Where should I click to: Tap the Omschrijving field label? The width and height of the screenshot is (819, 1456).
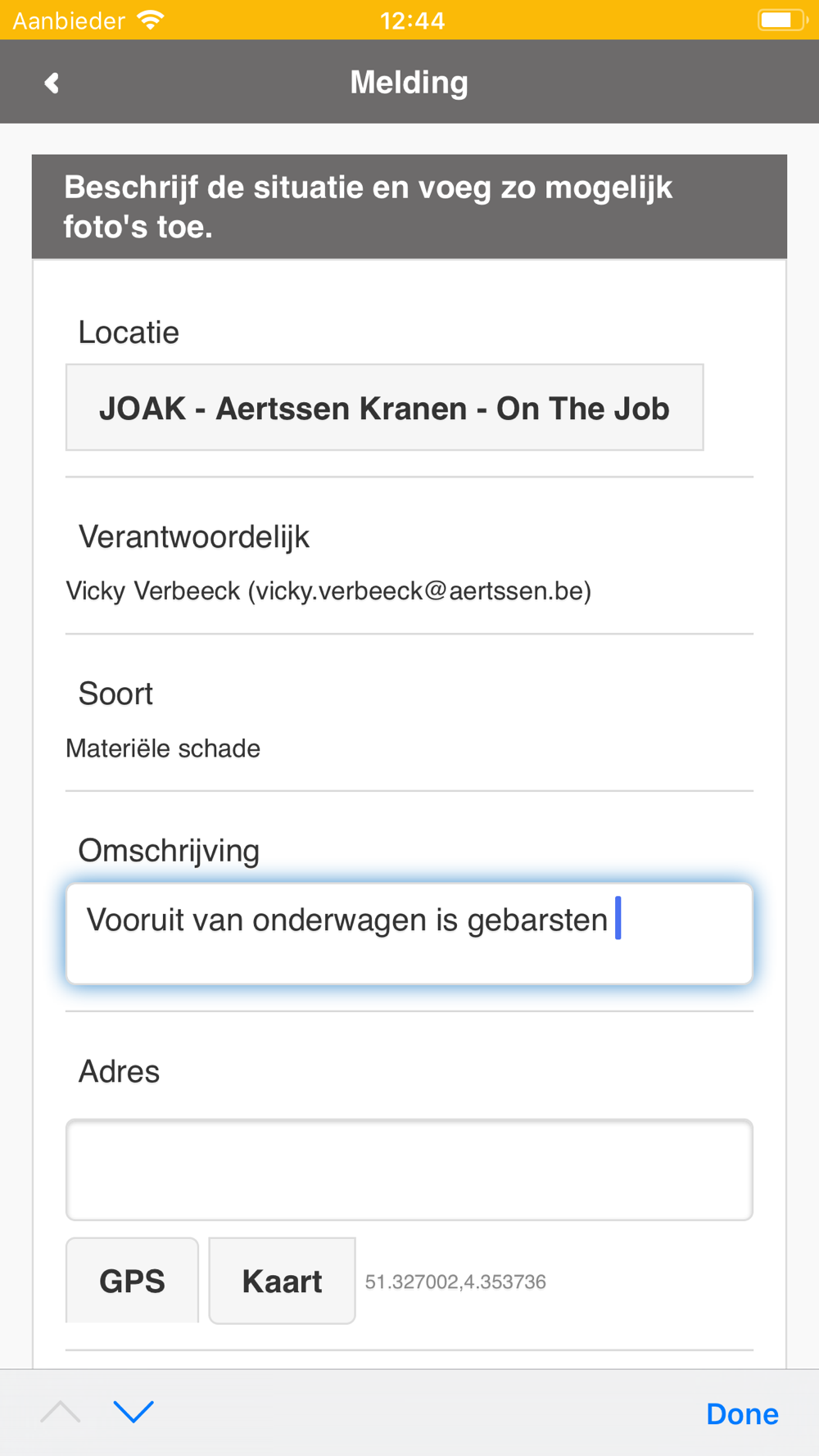[x=169, y=851]
